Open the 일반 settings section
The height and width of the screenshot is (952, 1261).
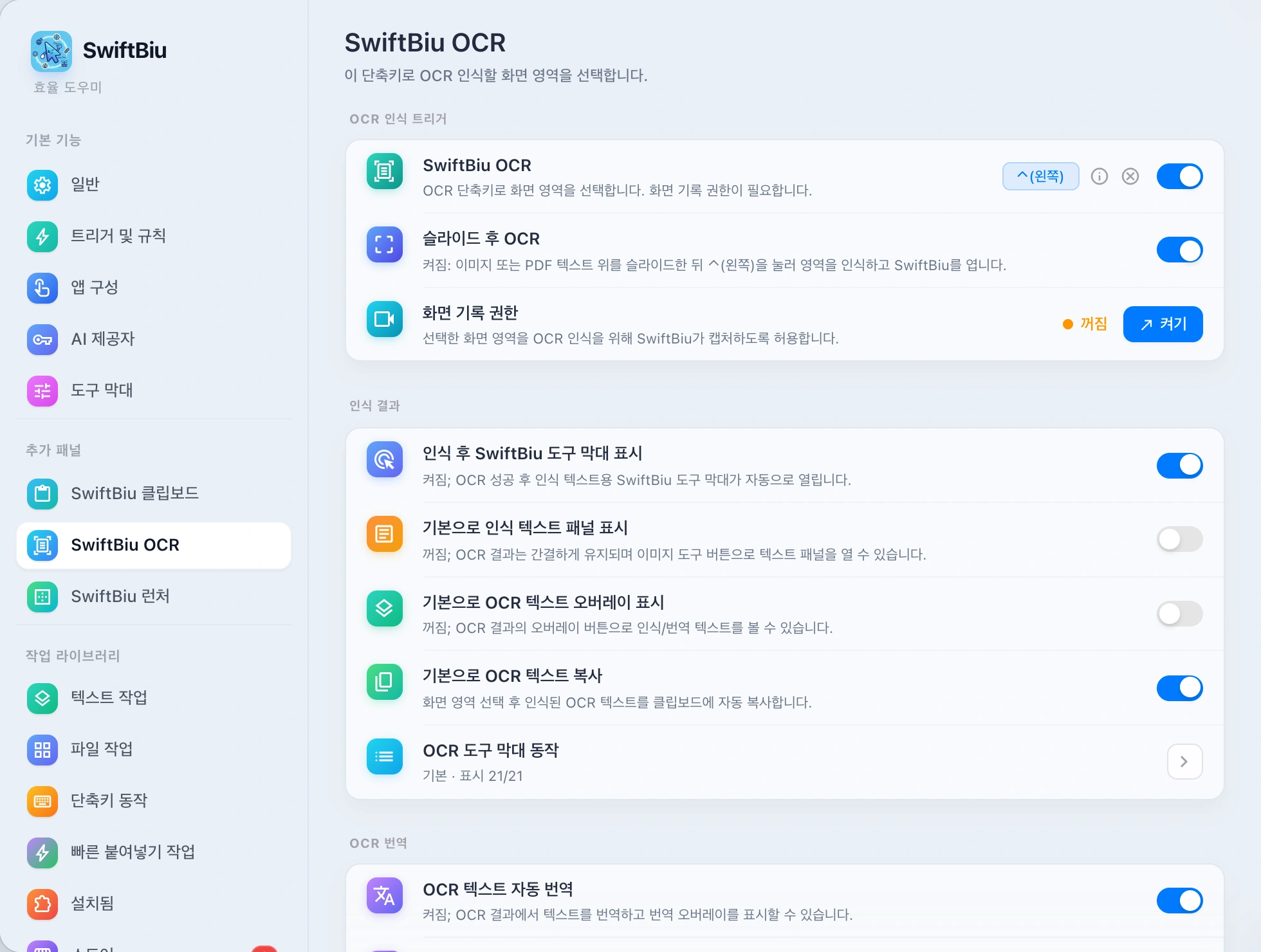(154, 185)
